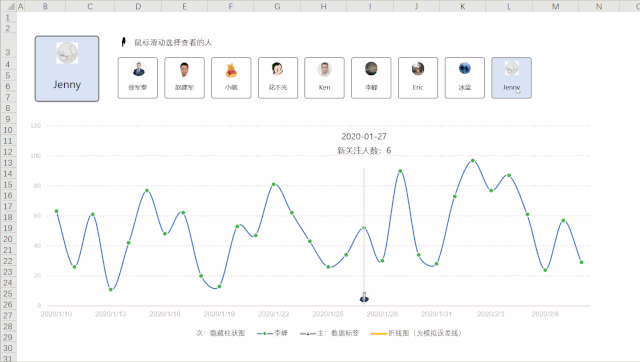640x362 pixels.
Task: Select column B header
Action: 45,6
